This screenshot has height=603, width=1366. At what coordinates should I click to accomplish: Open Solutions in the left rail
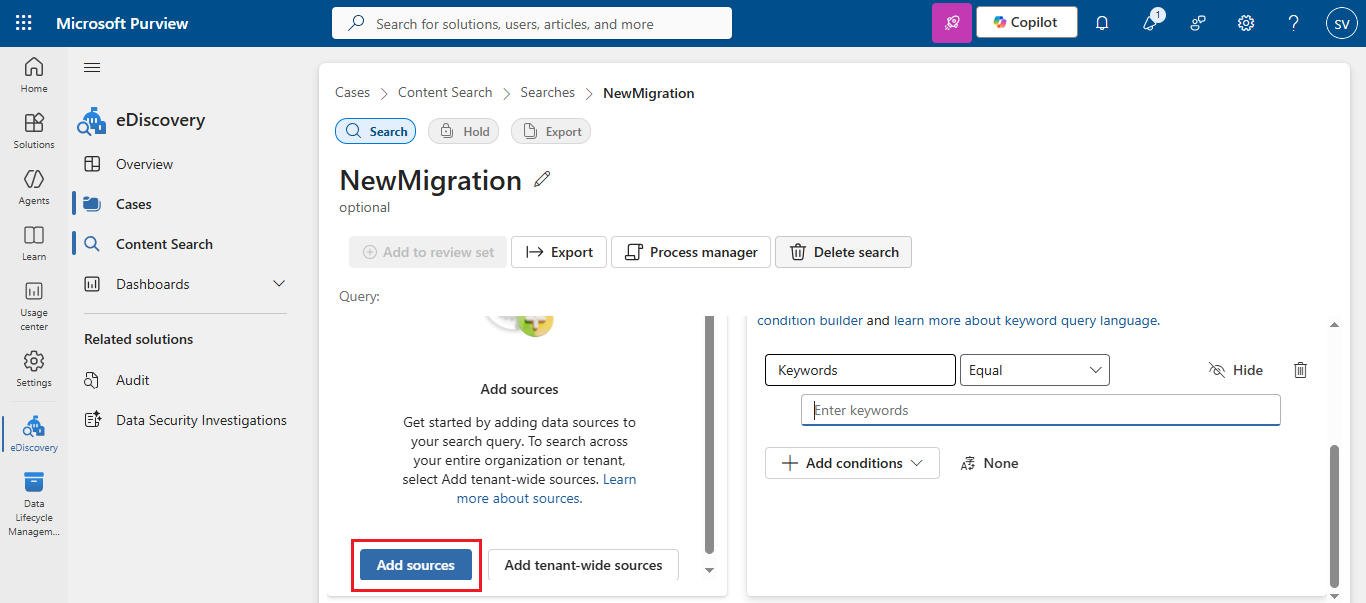click(x=34, y=131)
